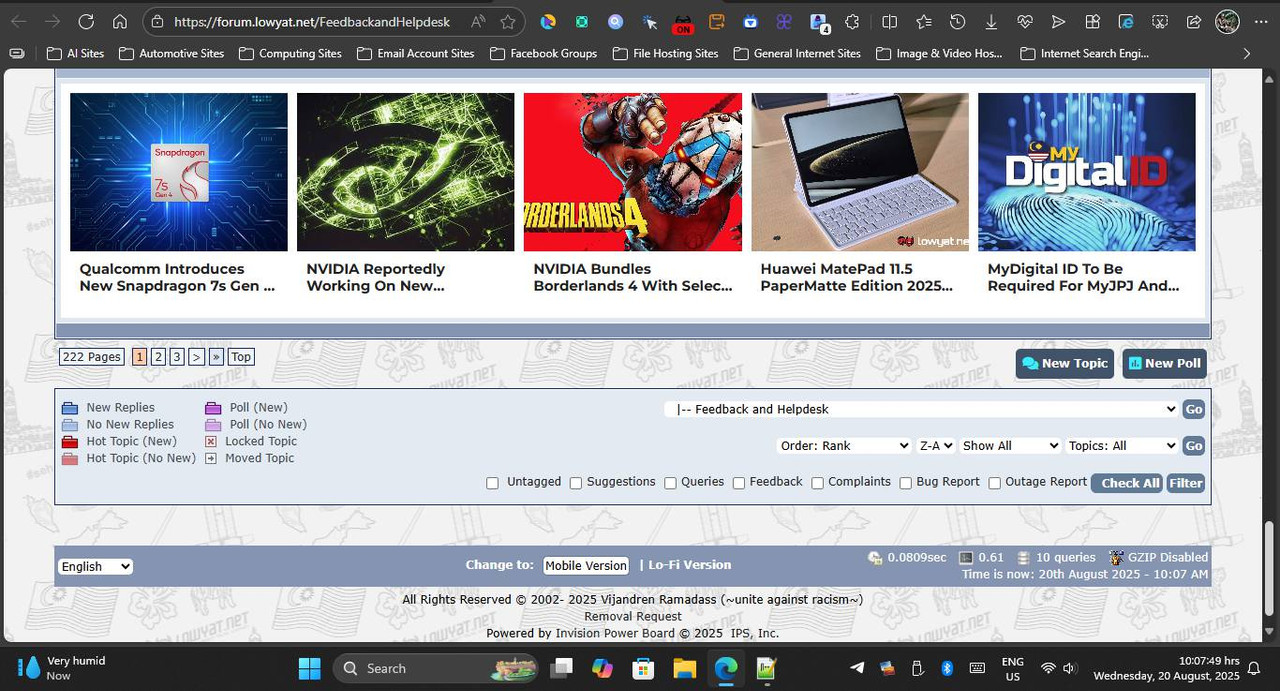Expand the bookmarks bar overflow chevron
This screenshot has width=1280, height=691.
pyautogui.click(x=1246, y=54)
